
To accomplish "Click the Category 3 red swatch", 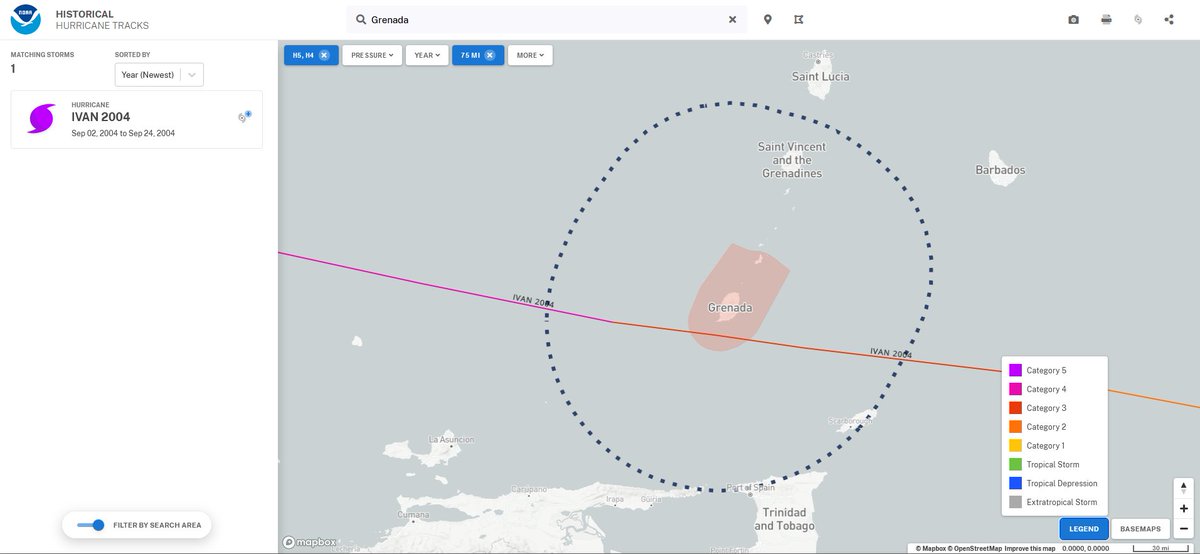I will pyautogui.click(x=1015, y=408).
